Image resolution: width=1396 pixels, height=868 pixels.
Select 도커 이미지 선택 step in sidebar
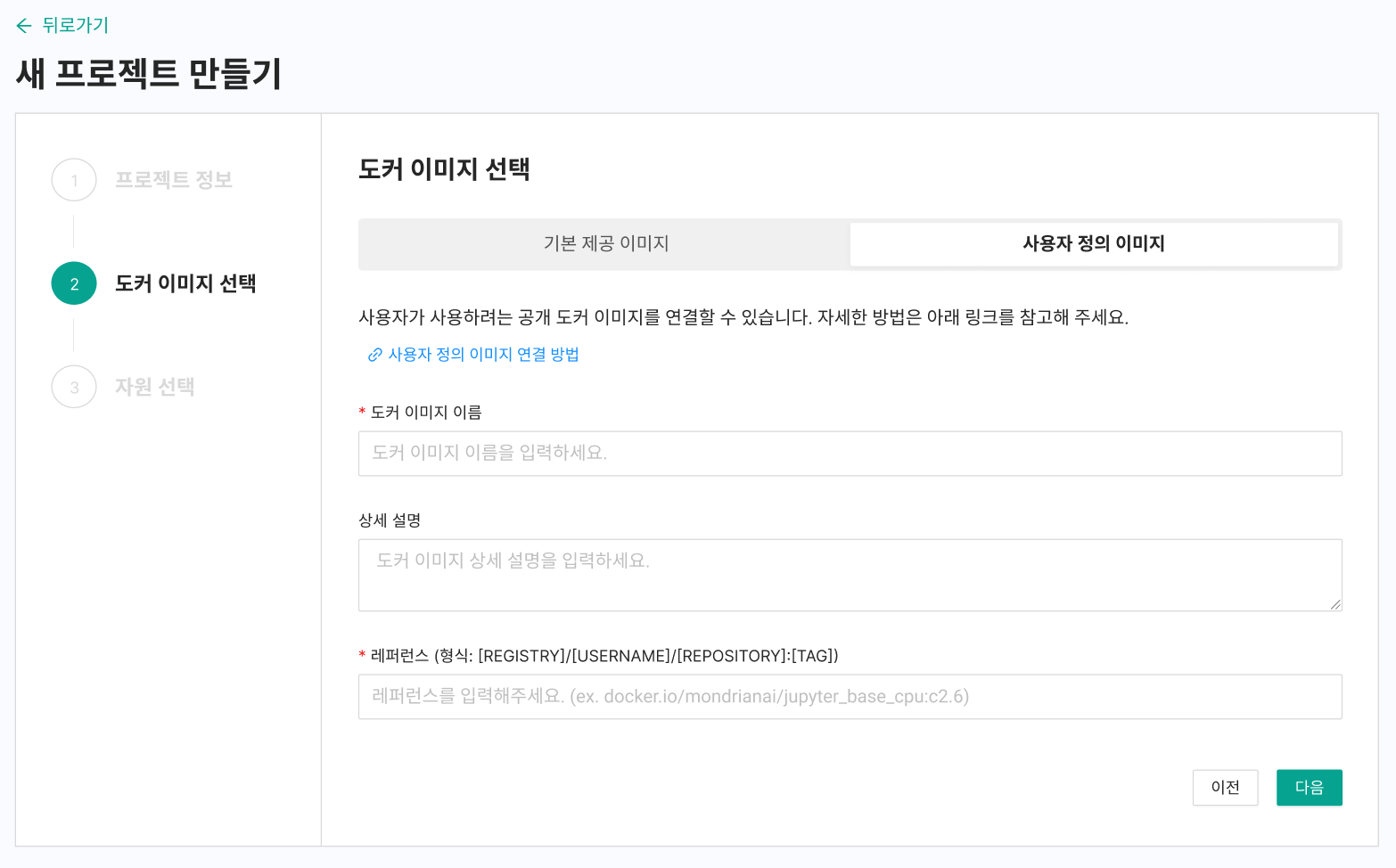point(185,283)
